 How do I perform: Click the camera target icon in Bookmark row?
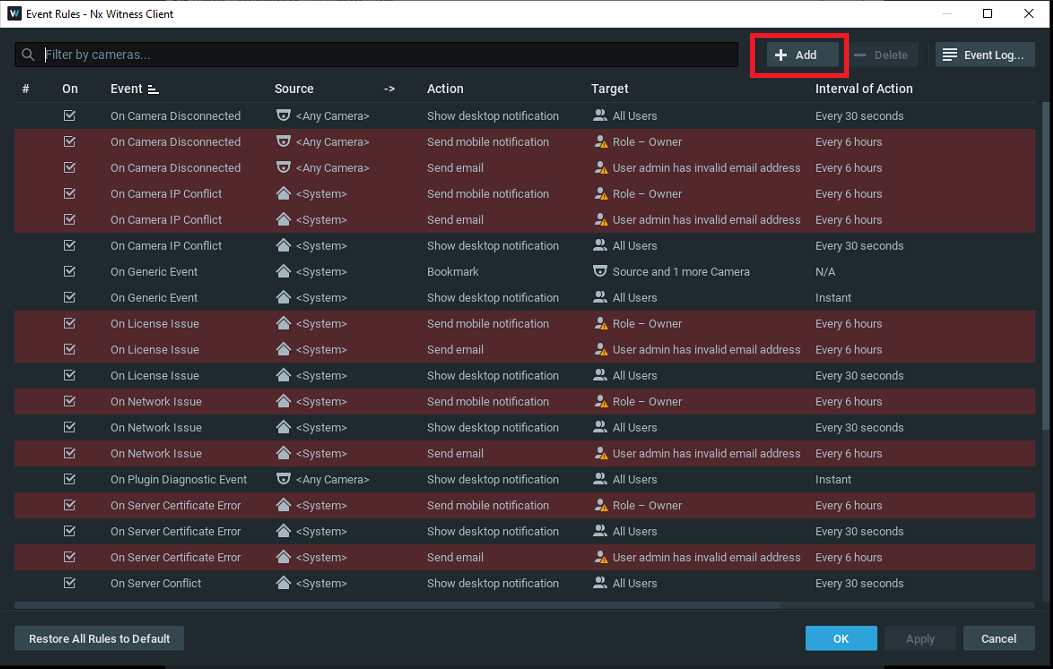pos(600,272)
